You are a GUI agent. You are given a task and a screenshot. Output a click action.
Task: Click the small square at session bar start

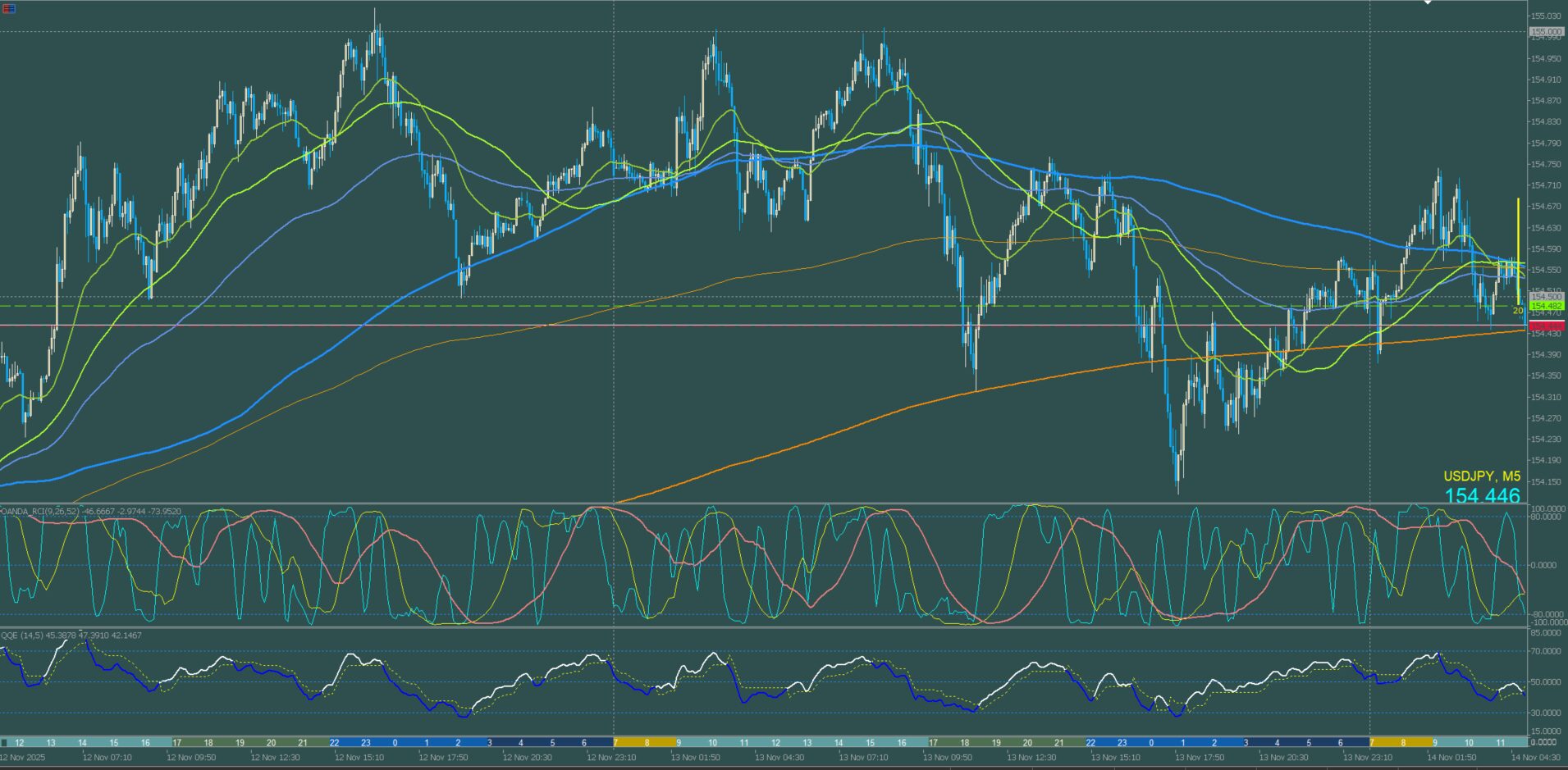pyautogui.click(x=4, y=743)
